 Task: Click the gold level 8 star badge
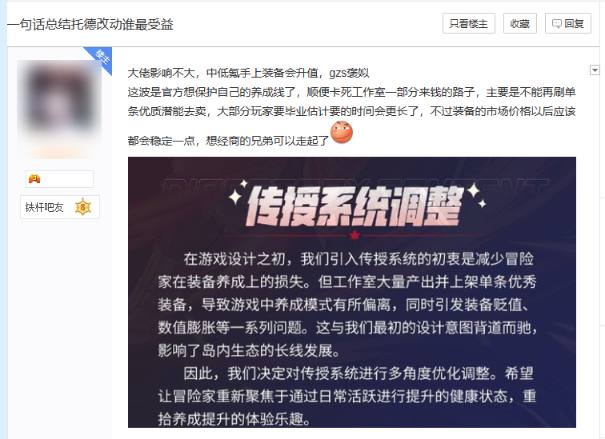[x=83, y=207]
